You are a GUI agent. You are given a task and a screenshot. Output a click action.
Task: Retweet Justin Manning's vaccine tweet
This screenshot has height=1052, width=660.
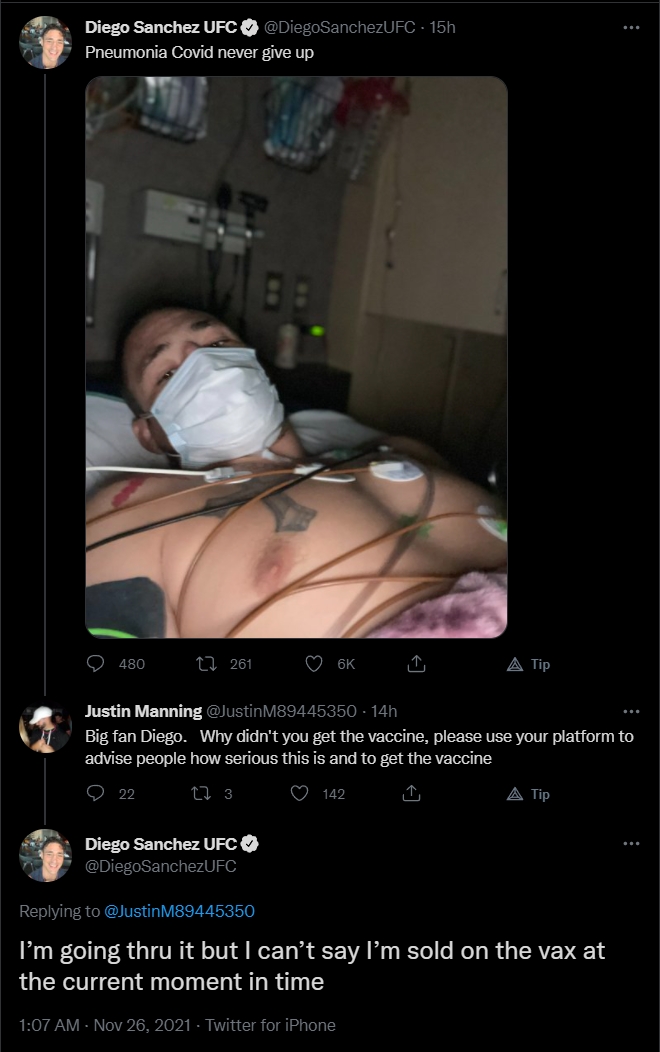[x=201, y=793]
